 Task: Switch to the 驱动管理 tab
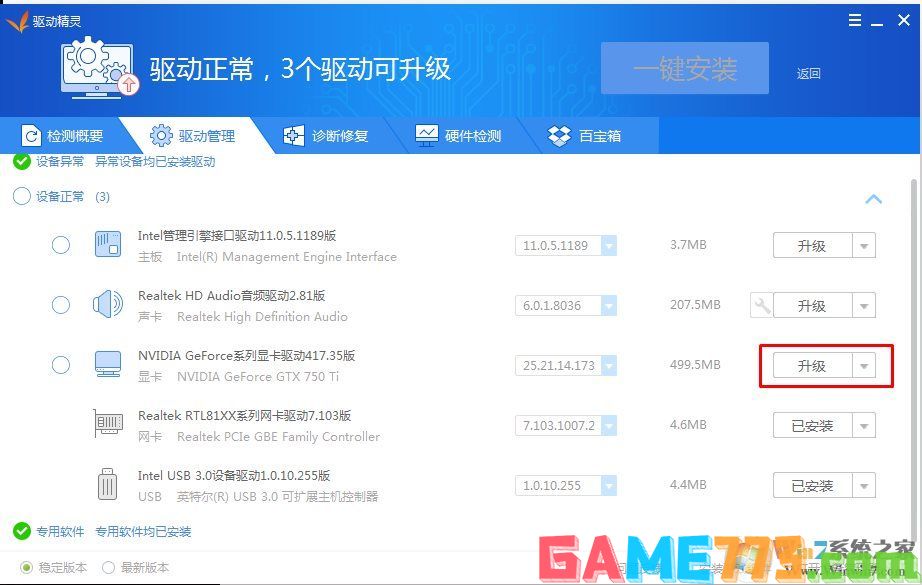click(x=193, y=136)
